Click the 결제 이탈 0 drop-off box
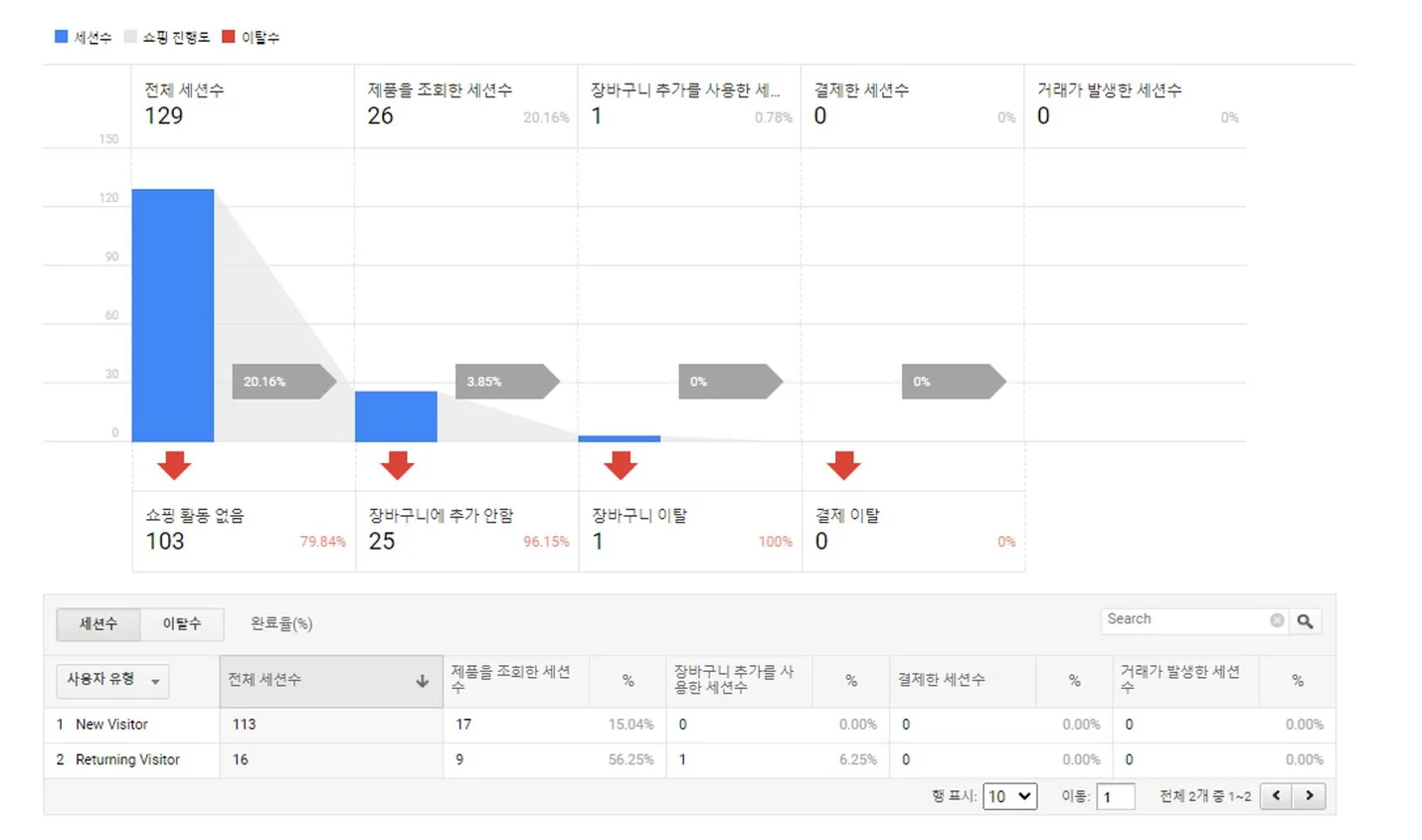Screen dimensions: 1422x840 (x=914, y=531)
